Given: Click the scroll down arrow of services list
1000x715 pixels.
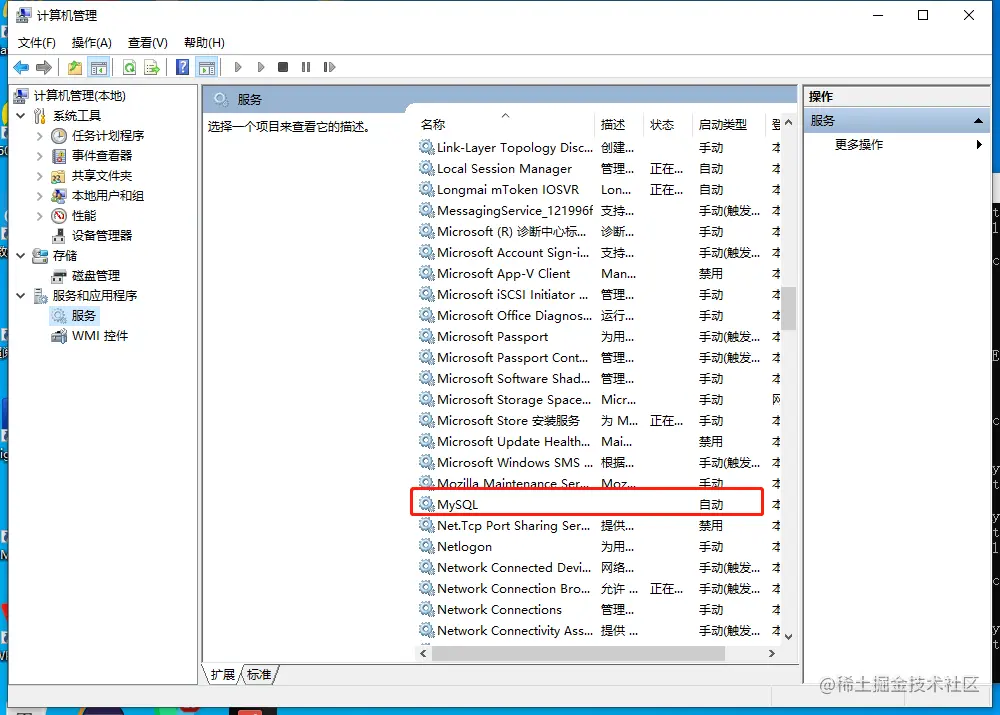Looking at the screenshot, I should coord(789,636).
